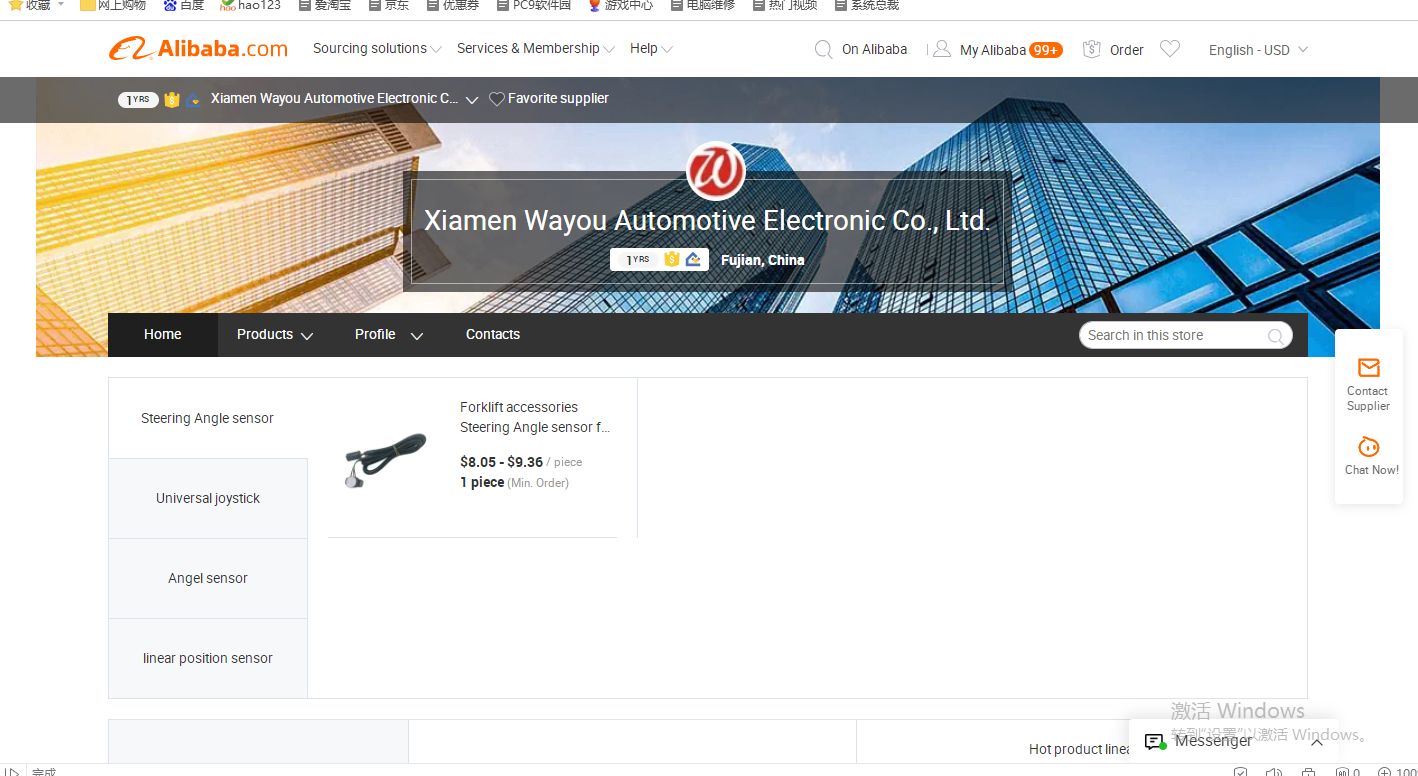1418x776 pixels.
Task: Click the 1YRS badge in the top gray bar
Action: 138,99
